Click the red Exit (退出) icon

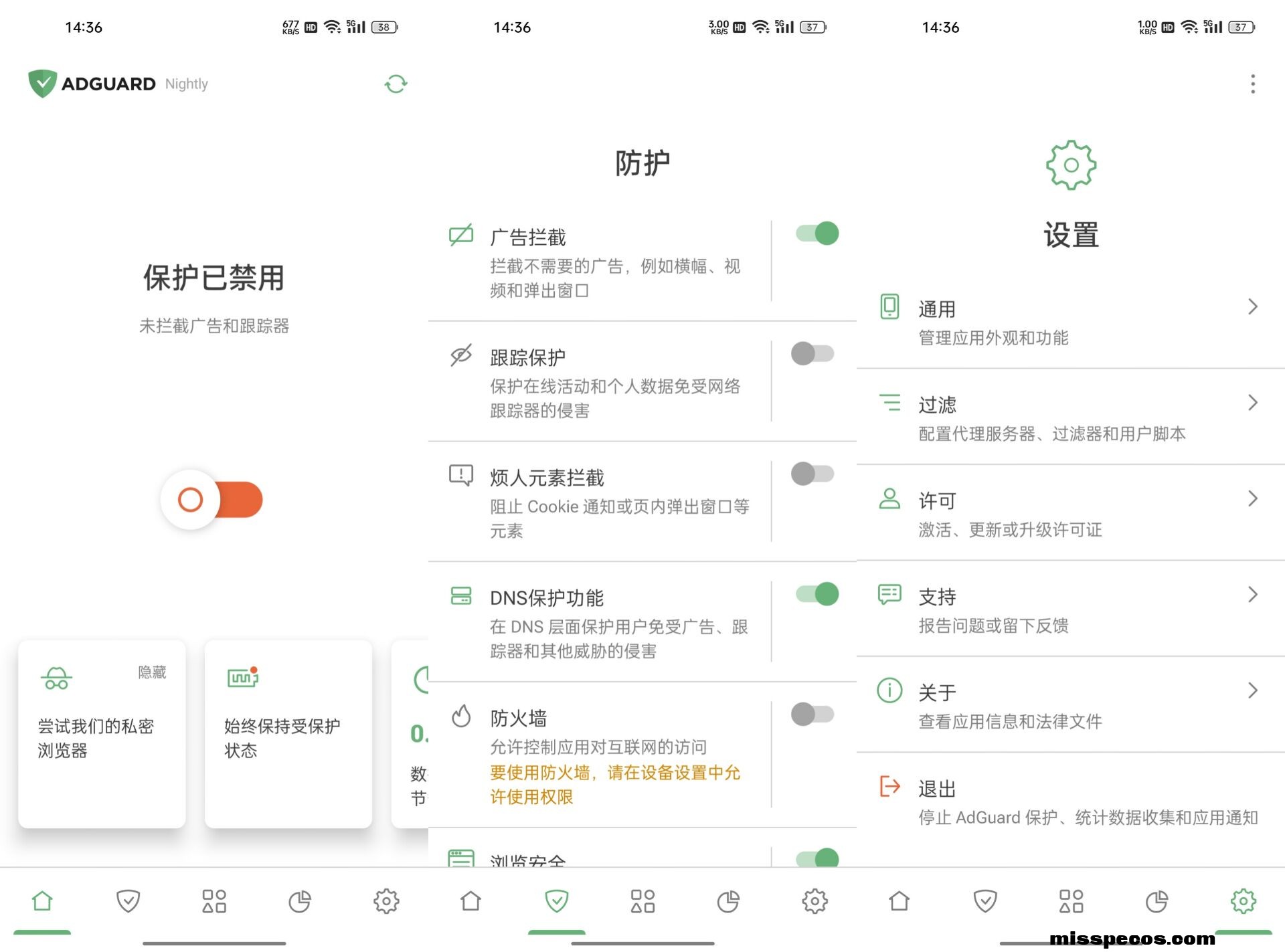[889, 786]
